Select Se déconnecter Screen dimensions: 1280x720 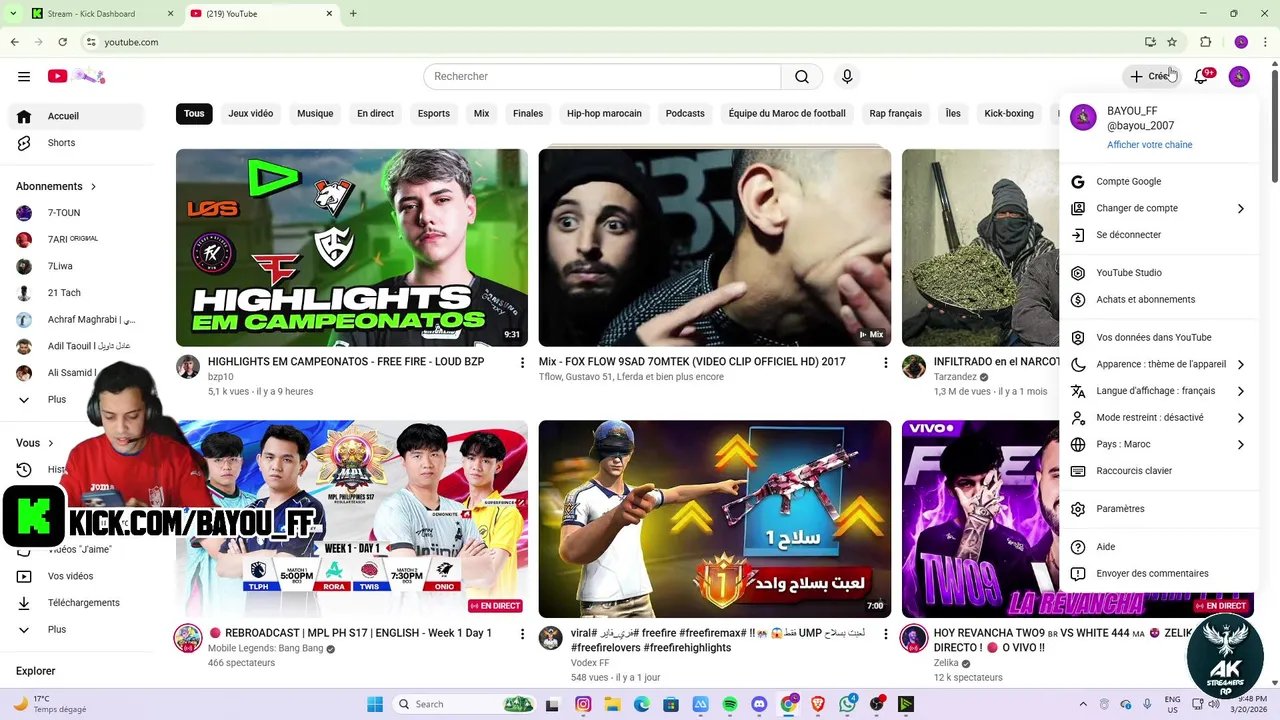click(1160, 235)
